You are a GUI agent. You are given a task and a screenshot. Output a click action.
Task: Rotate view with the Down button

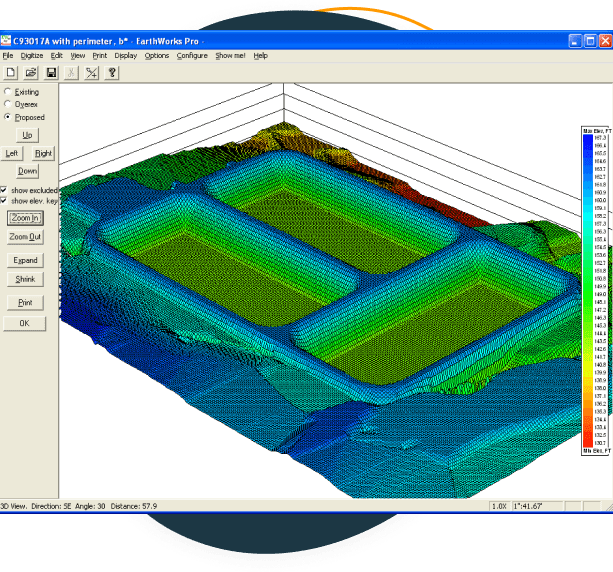tap(27, 171)
